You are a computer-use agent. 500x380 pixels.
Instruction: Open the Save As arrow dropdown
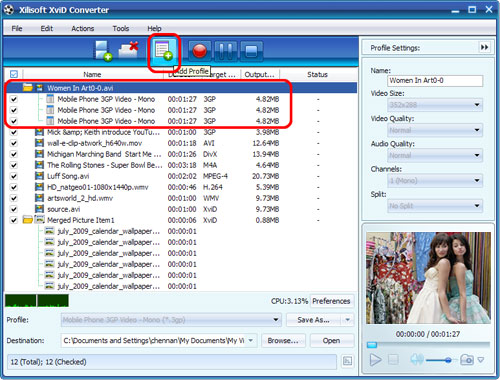point(348,320)
